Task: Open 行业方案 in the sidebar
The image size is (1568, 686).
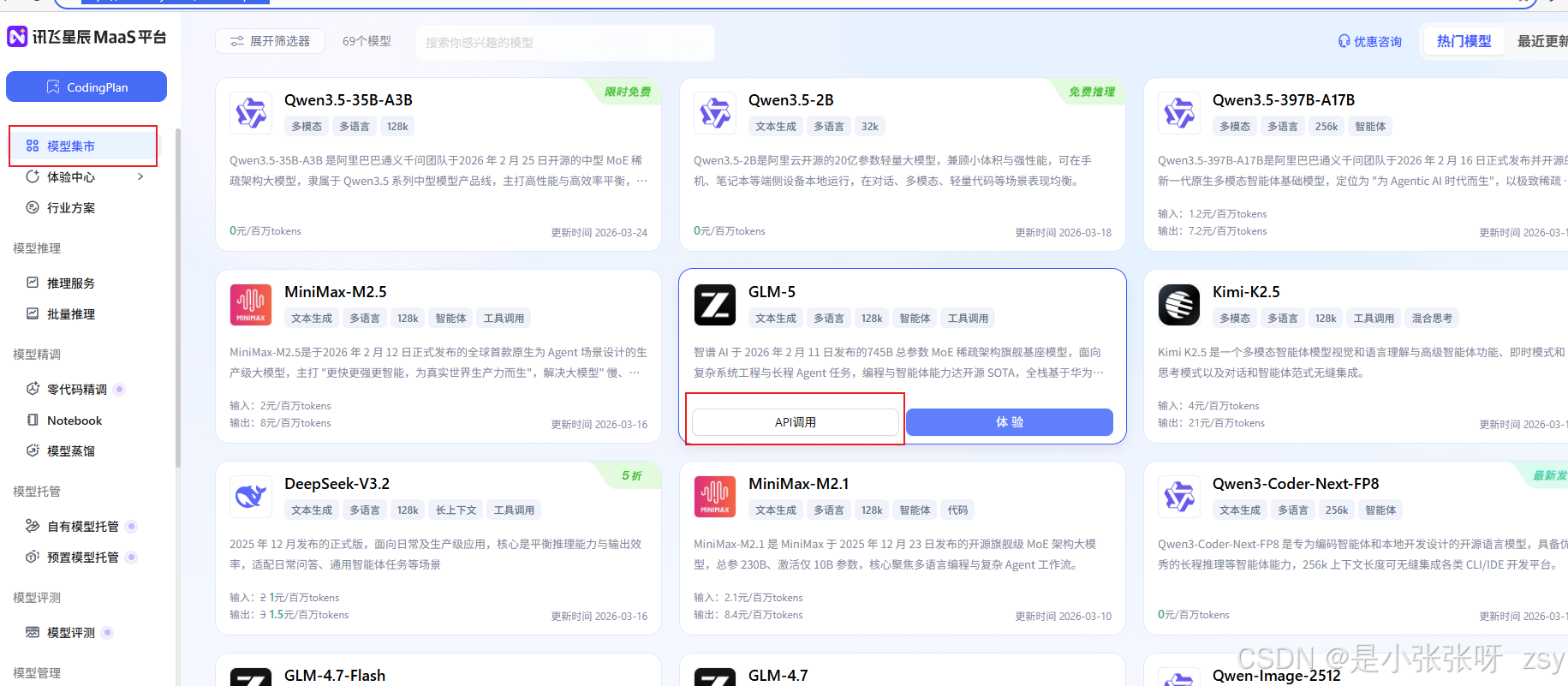Action: click(71, 207)
